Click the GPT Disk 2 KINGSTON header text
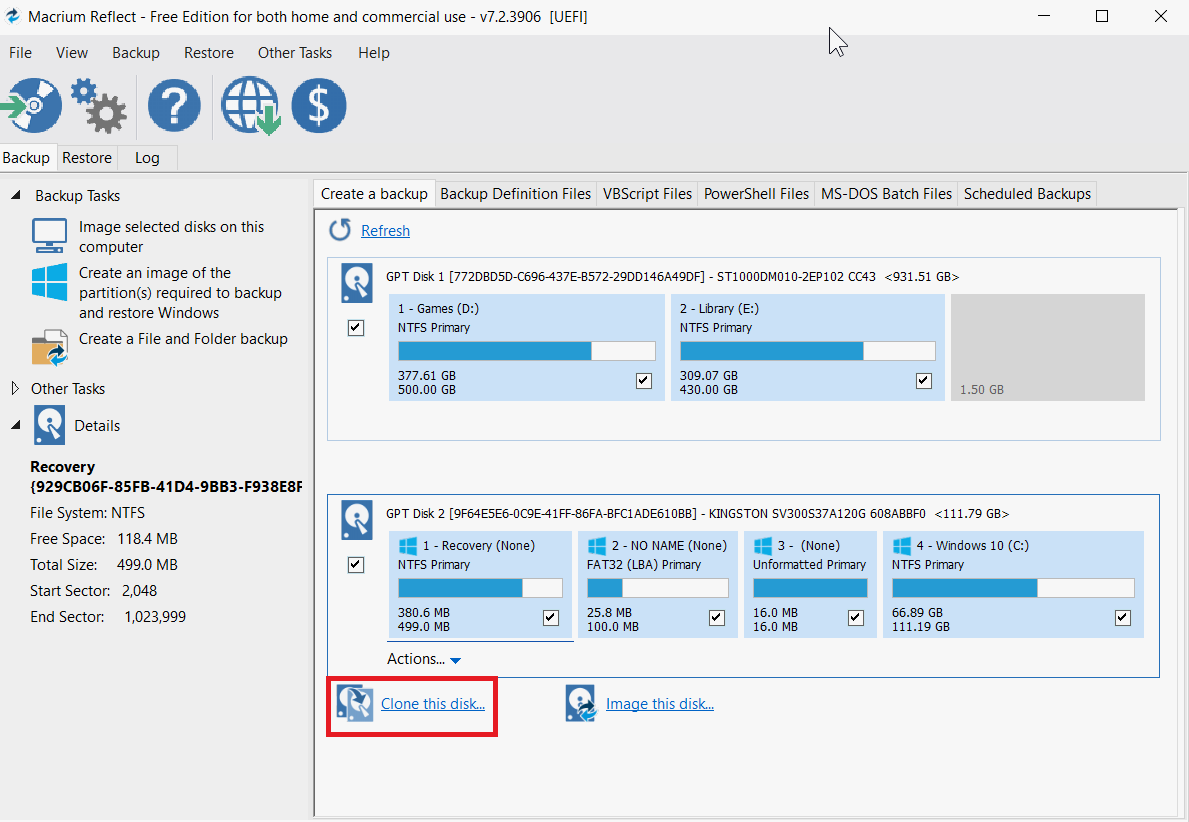Image resolution: width=1189 pixels, height=822 pixels. point(698,514)
